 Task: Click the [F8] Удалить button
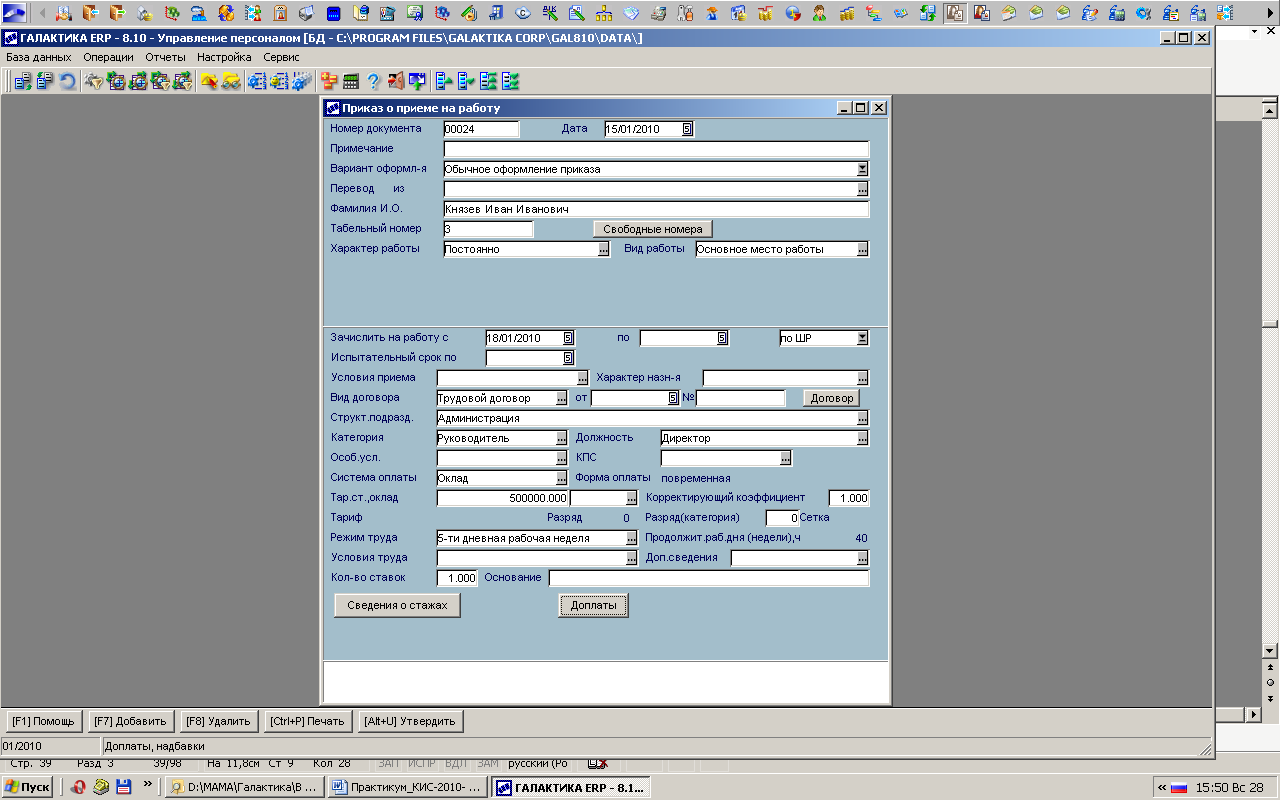[218, 721]
